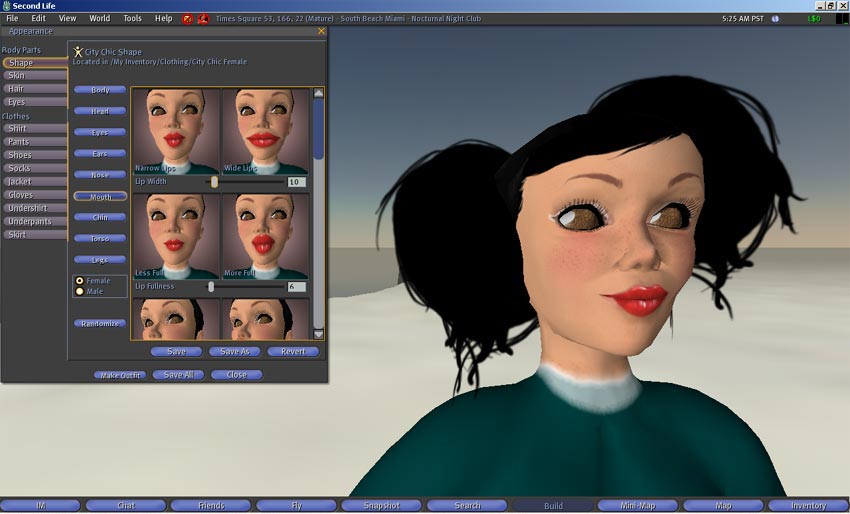Click the Narrow Lips preview thumbnail

click(176, 131)
